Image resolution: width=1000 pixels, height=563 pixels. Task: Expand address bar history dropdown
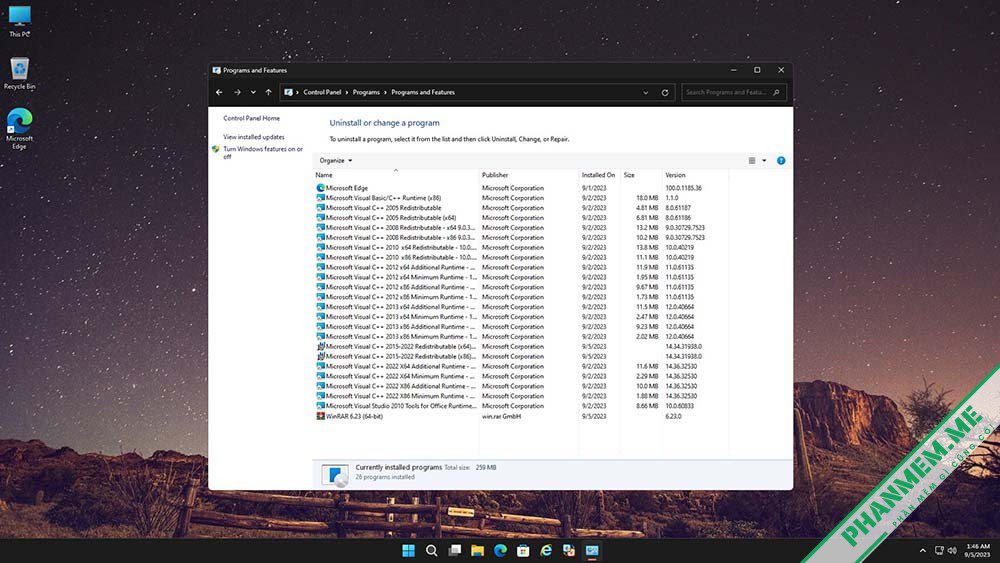click(645, 92)
